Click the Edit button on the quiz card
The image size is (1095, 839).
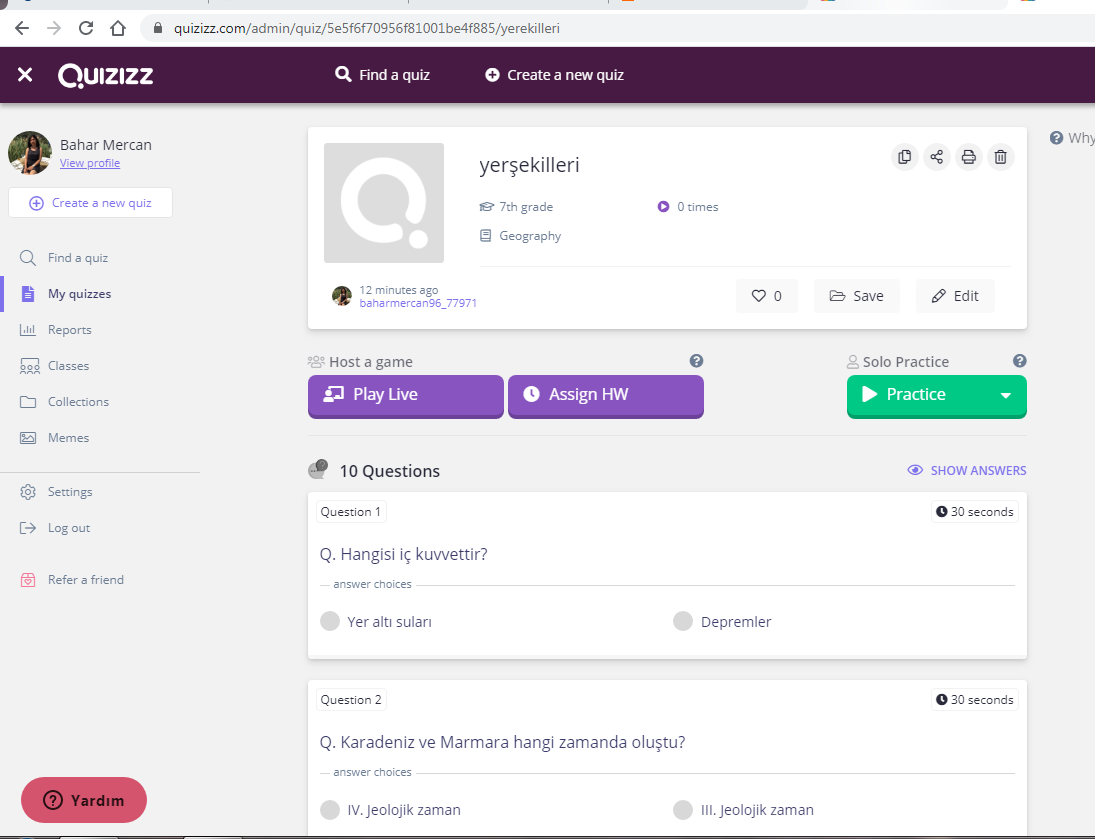point(955,295)
